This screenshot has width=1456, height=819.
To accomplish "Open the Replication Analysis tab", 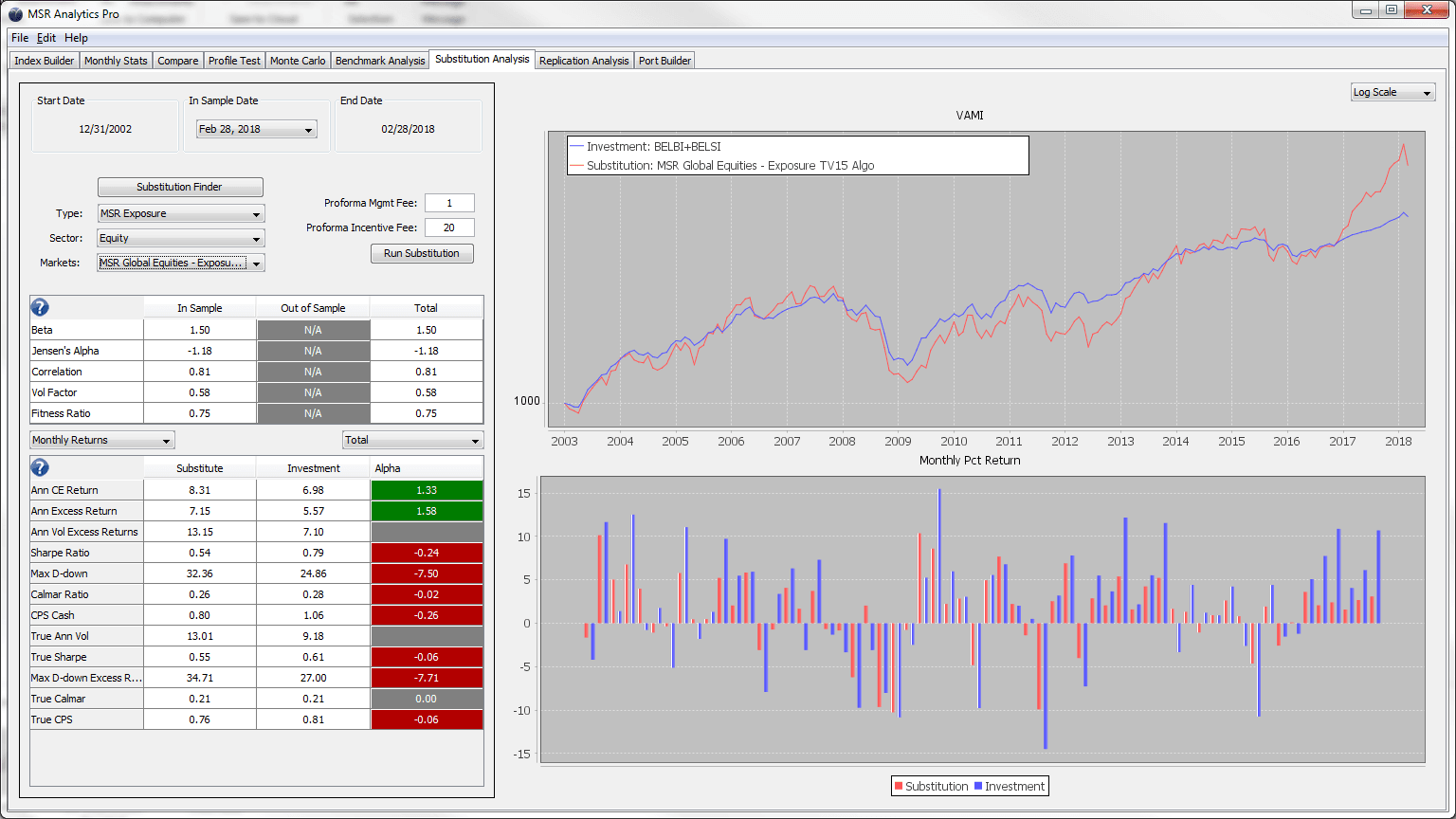I will [584, 61].
